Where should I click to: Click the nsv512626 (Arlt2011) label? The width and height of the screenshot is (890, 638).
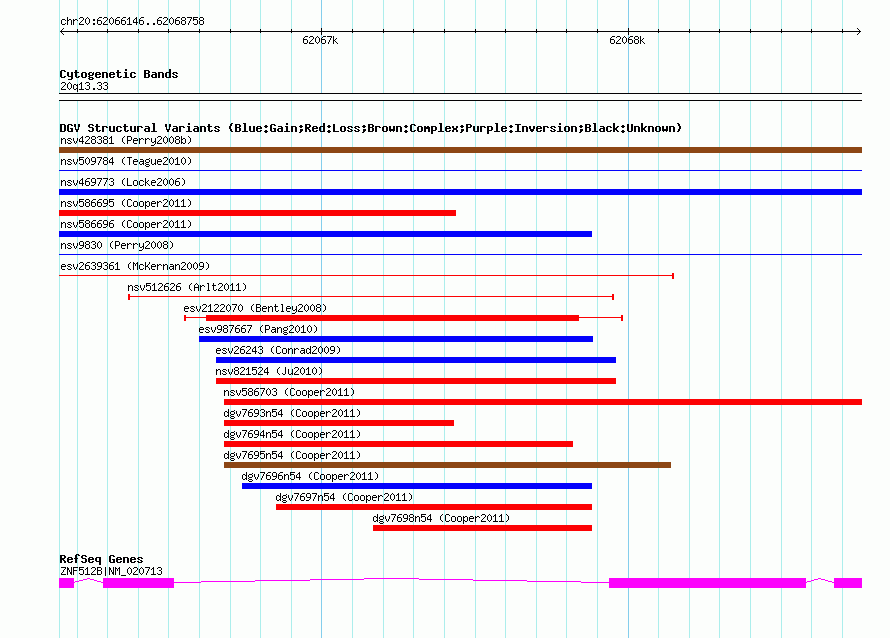187,287
